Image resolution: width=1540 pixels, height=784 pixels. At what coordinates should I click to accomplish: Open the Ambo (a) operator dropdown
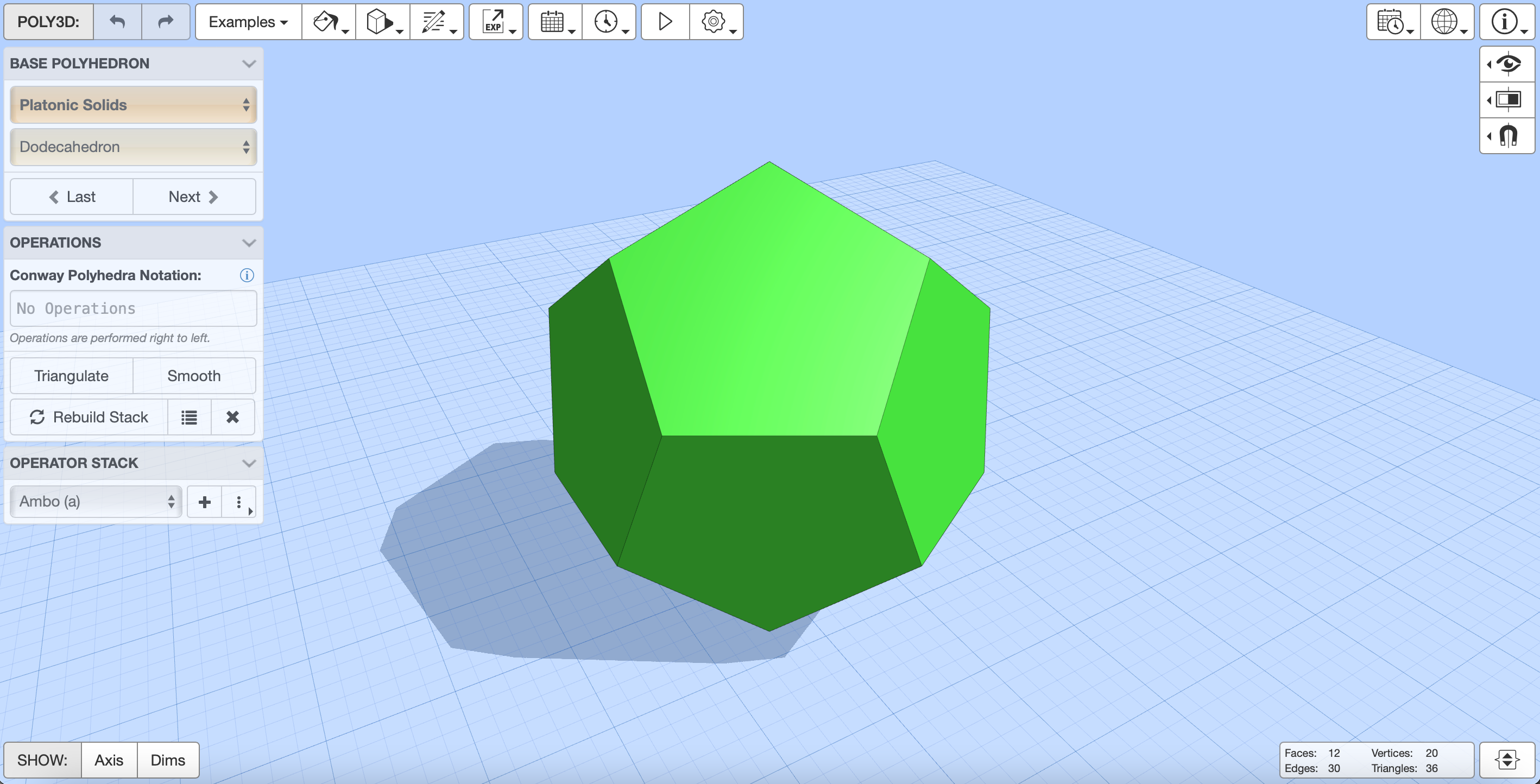coord(96,501)
